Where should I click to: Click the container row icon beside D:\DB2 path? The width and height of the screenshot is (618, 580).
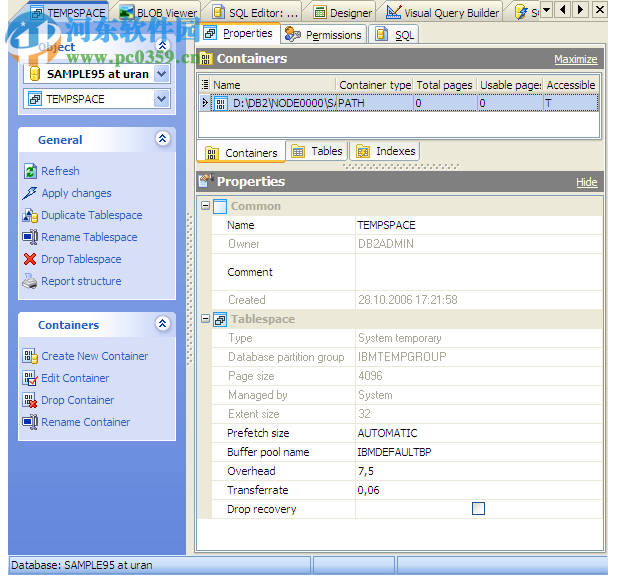click(221, 104)
